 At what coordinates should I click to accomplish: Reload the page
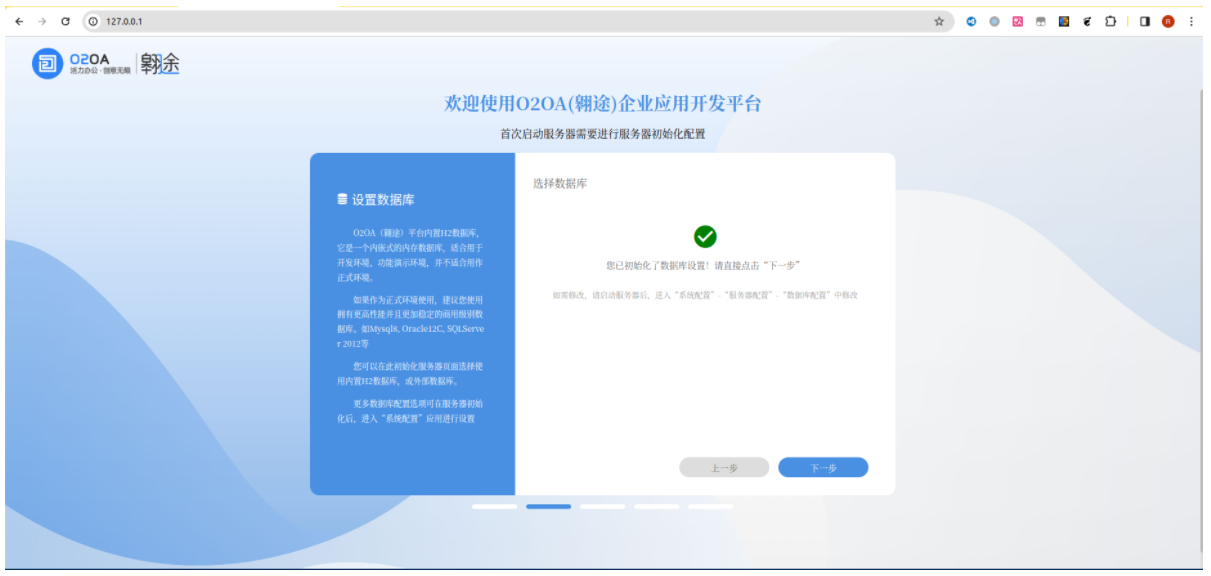pos(65,21)
